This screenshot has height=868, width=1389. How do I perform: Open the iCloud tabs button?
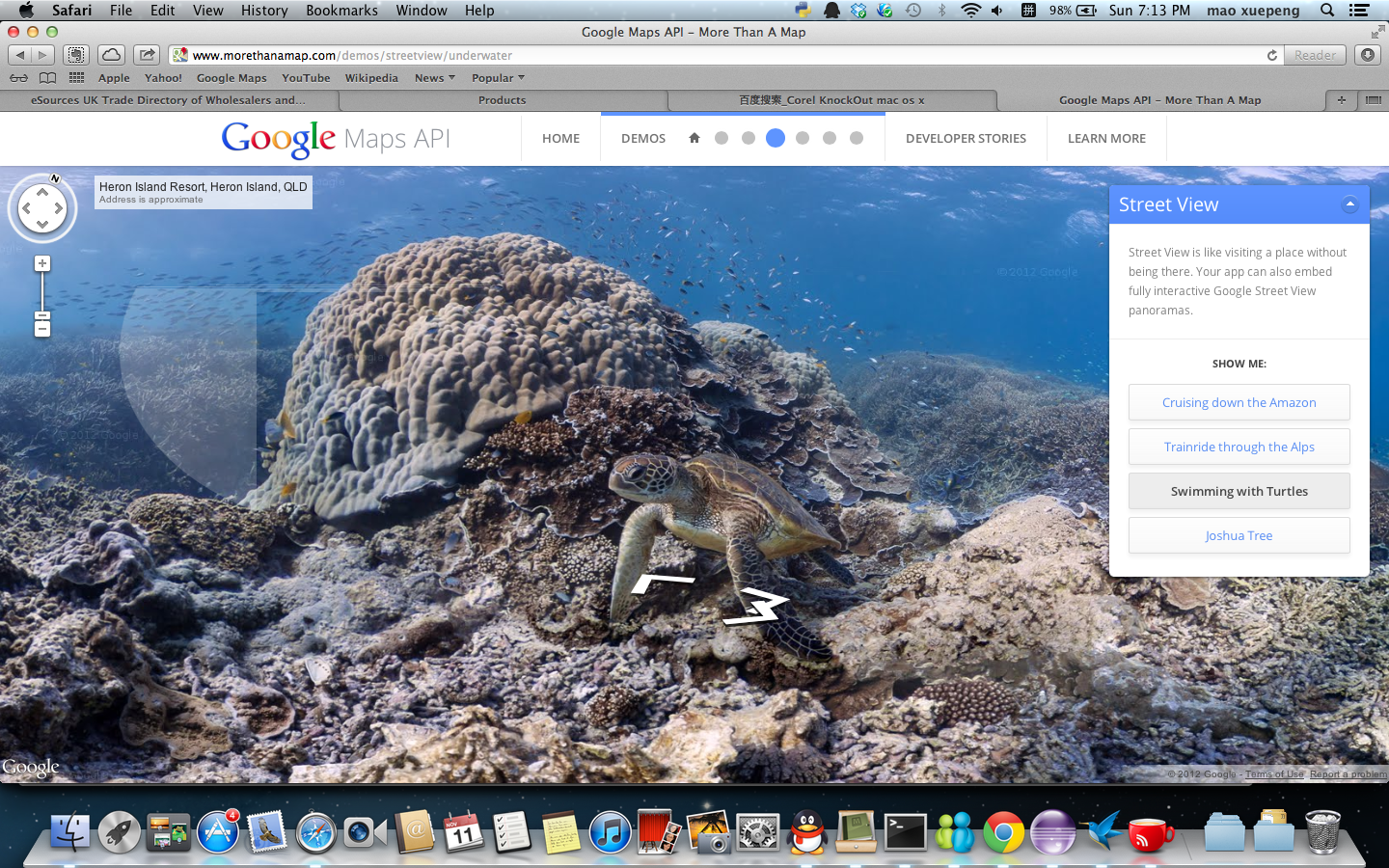click(111, 55)
